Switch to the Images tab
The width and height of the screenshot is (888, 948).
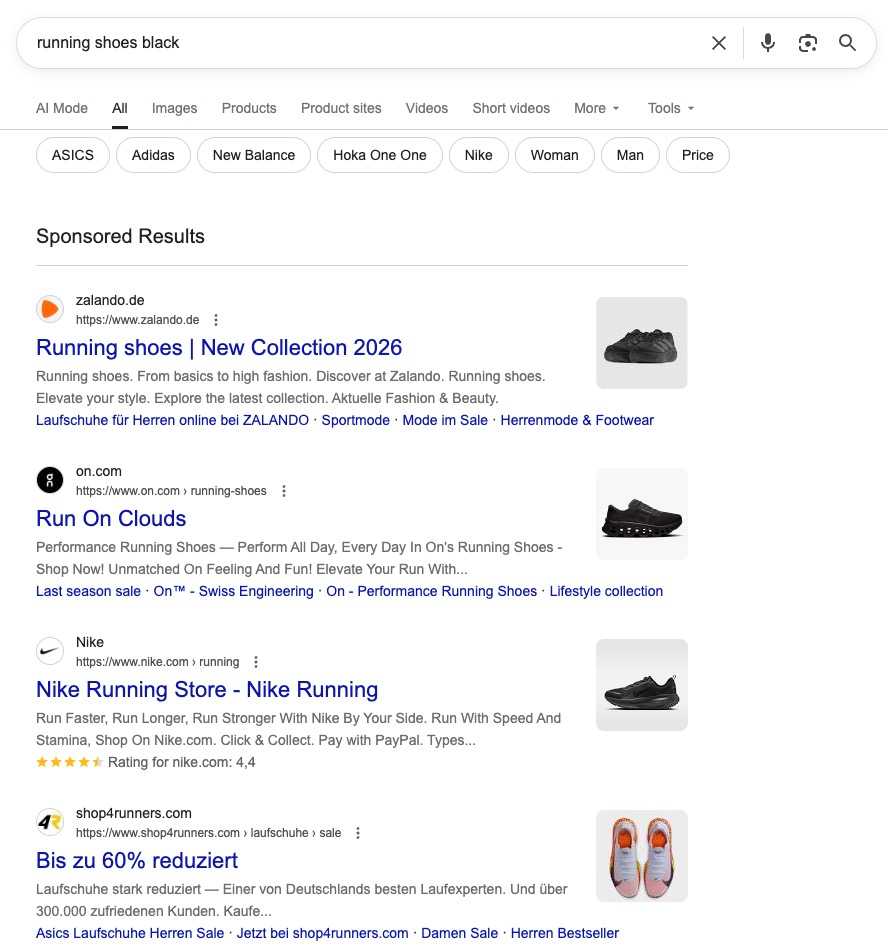pyautogui.click(x=174, y=108)
